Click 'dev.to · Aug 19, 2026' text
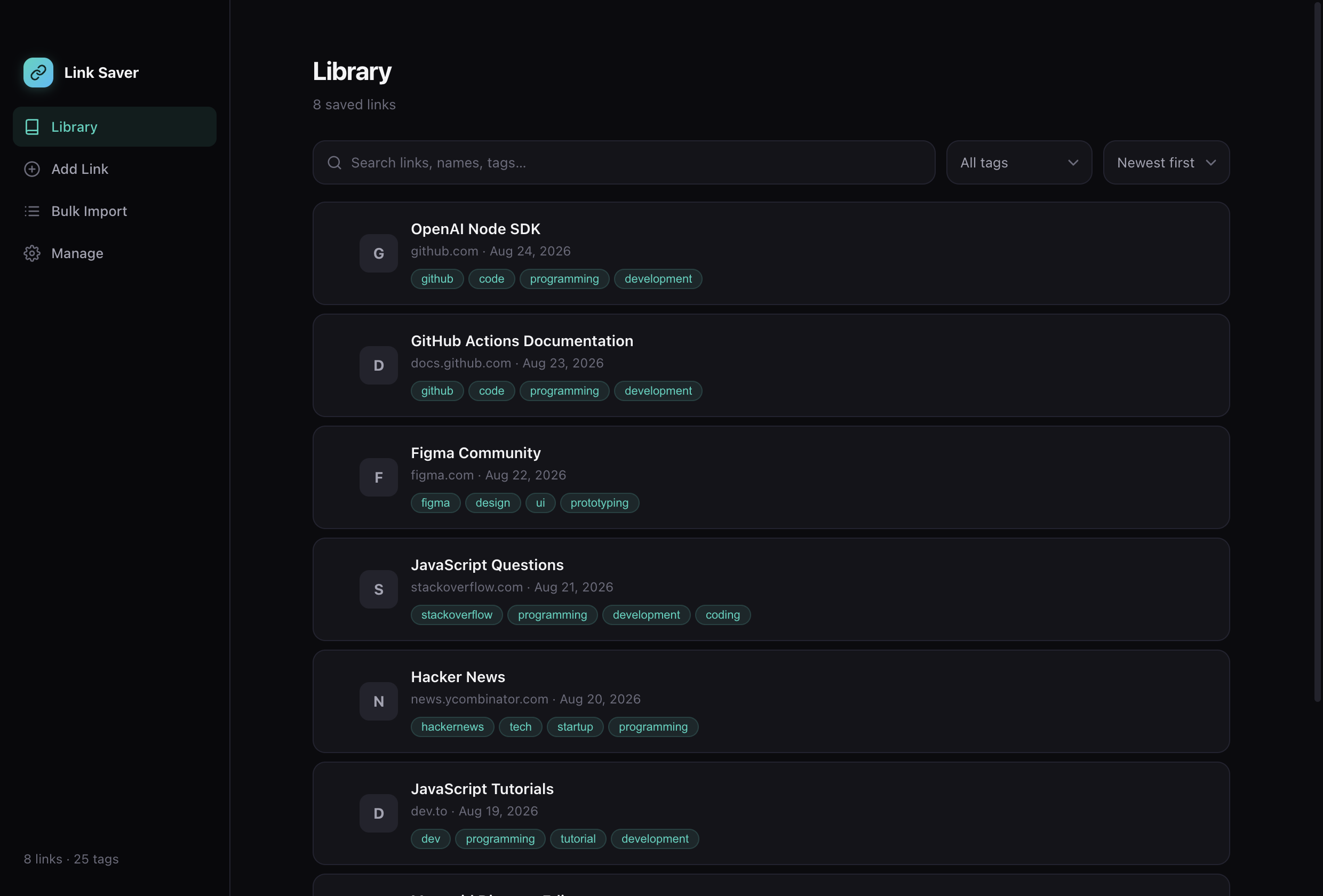1323x896 pixels. pyautogui.click(x=474, y=811)
